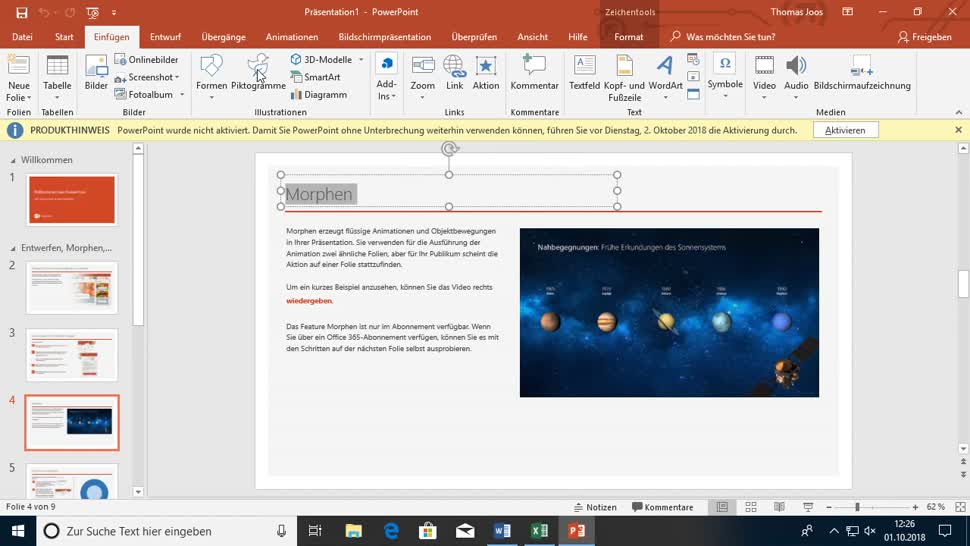
Task: Collapse the ribbon
Action: point(959,113)
